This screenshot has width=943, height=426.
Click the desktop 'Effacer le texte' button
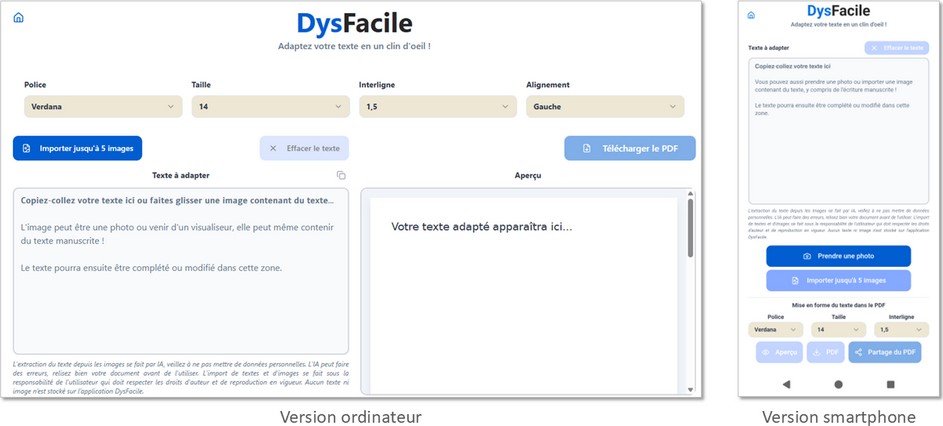(304, 148)
